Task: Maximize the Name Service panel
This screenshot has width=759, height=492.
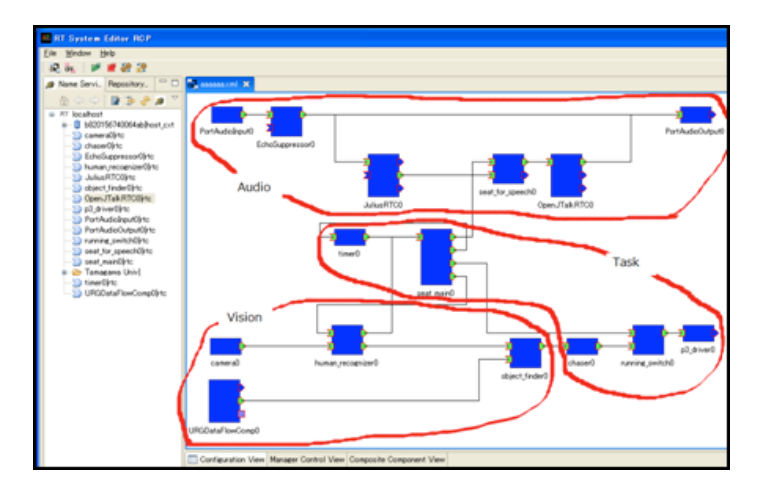Action: click(175, 83)
